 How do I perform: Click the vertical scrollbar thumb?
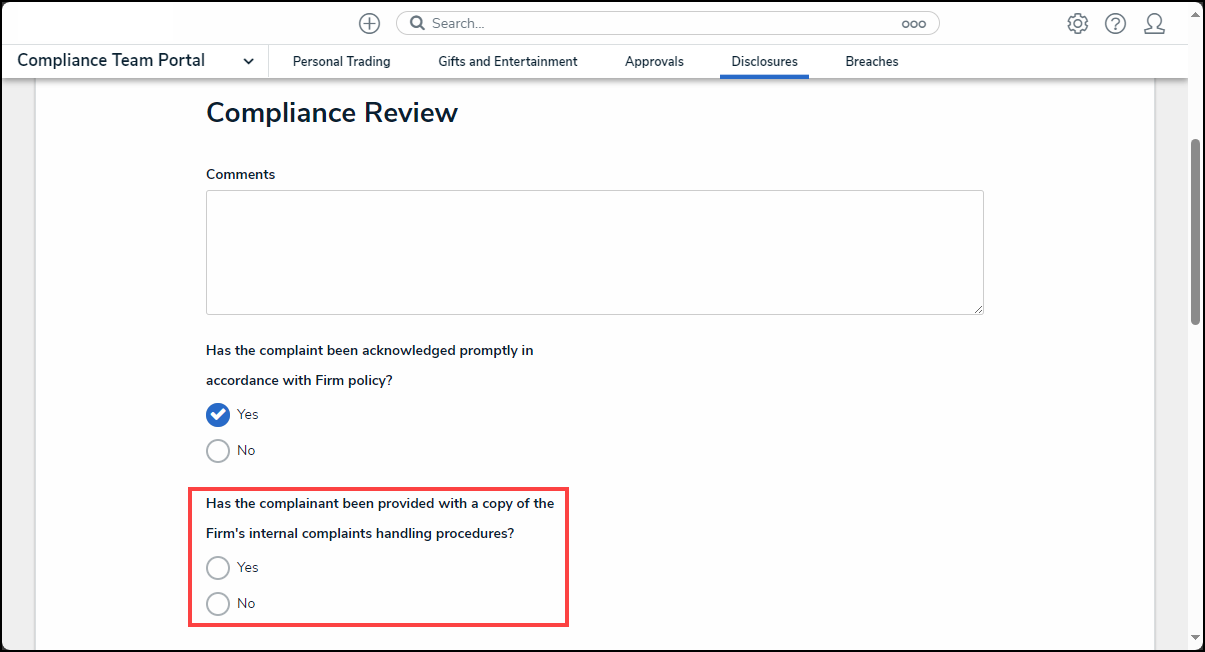pyautogui.click(x=1195, y=230)
